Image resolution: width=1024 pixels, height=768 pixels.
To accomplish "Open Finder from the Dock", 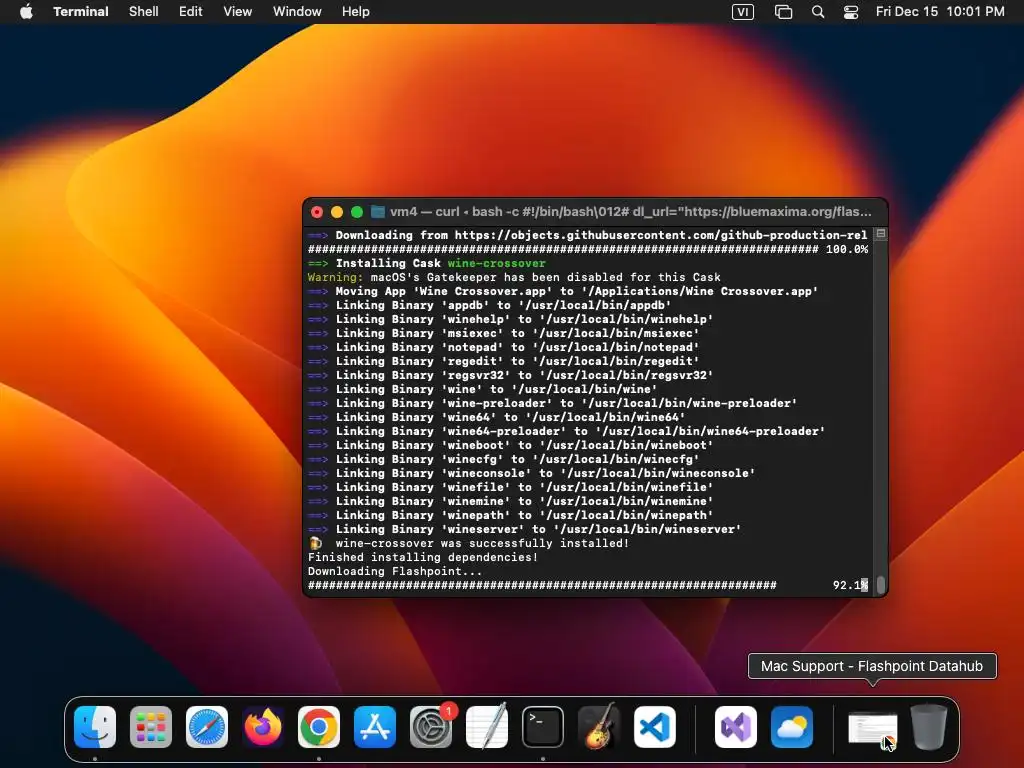I will [95, 727].
